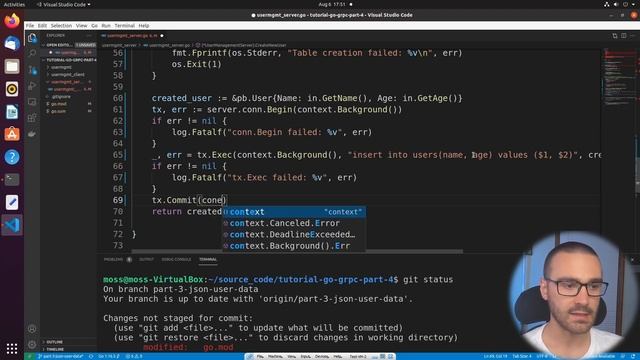The image size is (640, 360).
Task: Open the Extensions view
Action: tap(32, 118)
